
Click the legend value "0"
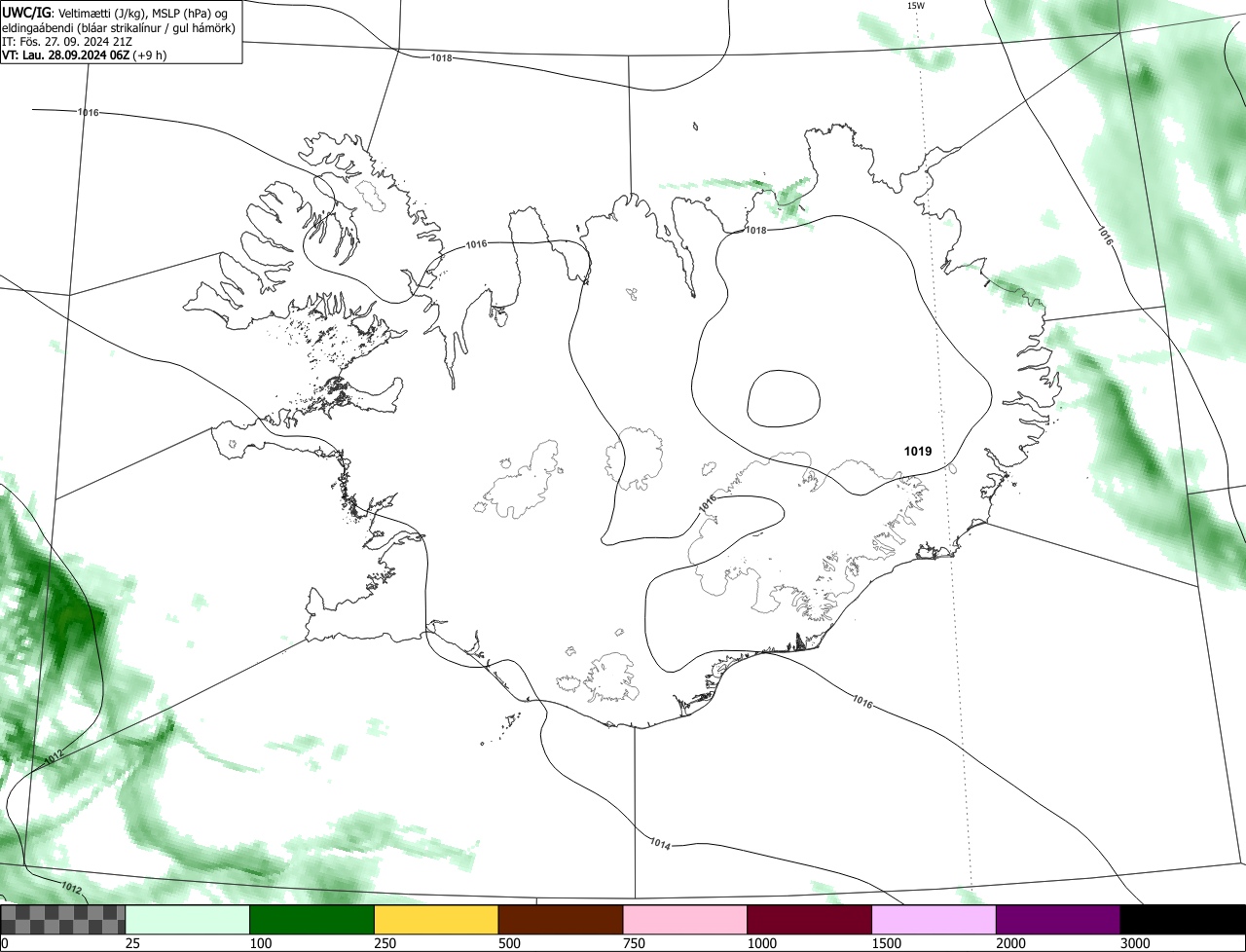5,943
